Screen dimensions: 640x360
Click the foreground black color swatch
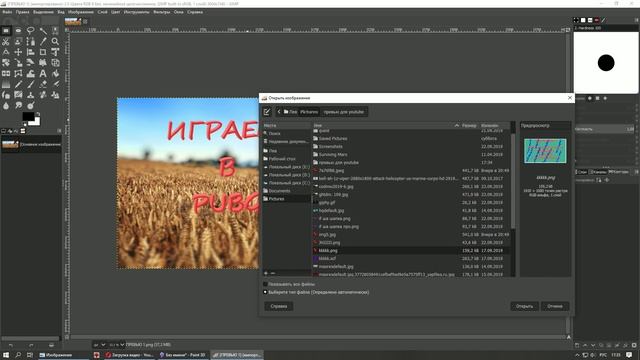pos(27,116)
